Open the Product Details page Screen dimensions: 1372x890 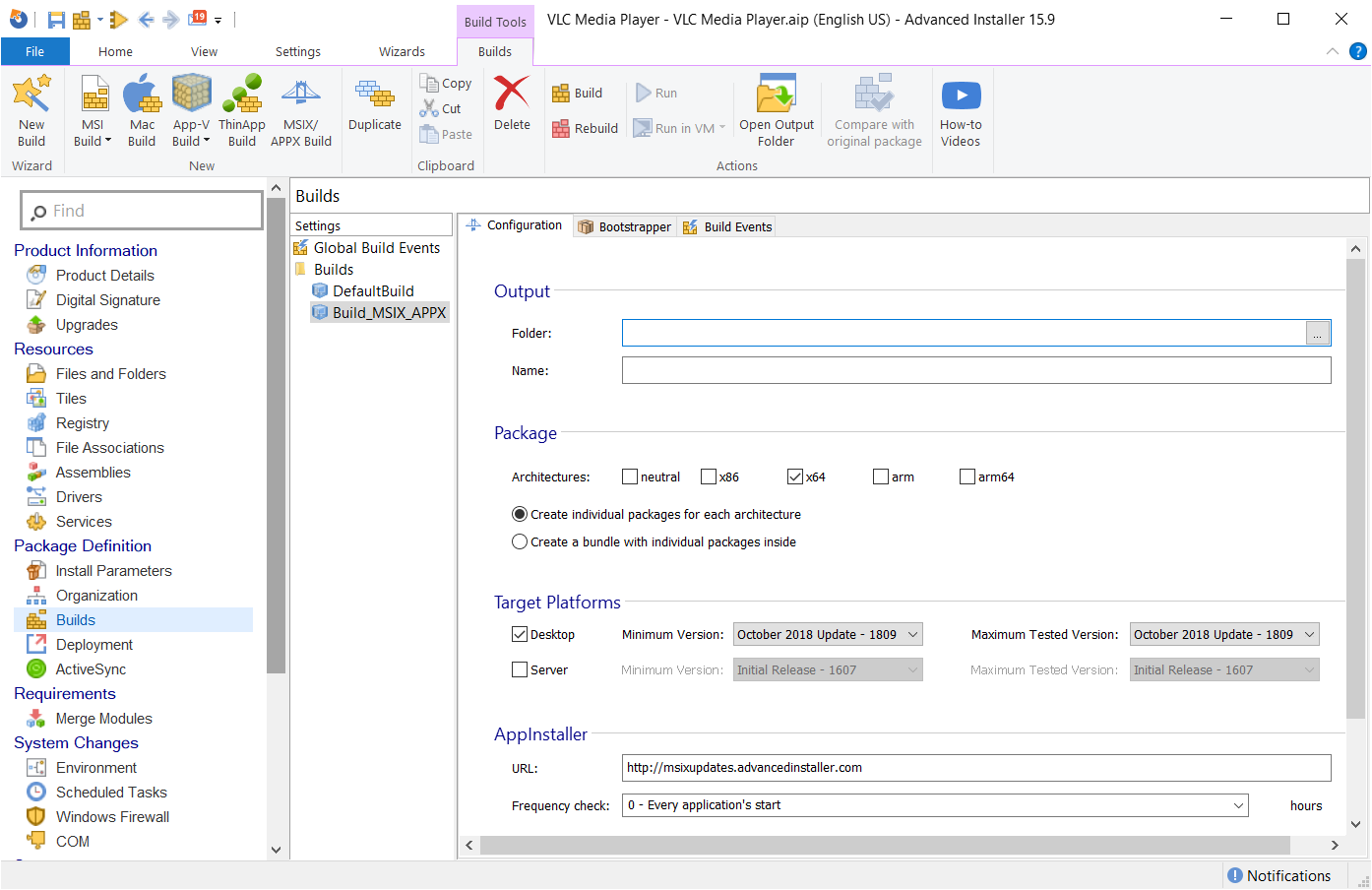[x=104, y=276]
